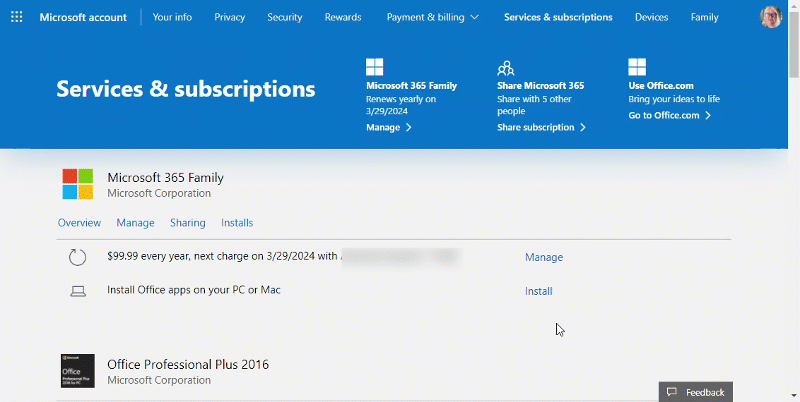Screen dimensions: 800x402
Task: Open the Rewards navigation item
Action: [343, 17]
